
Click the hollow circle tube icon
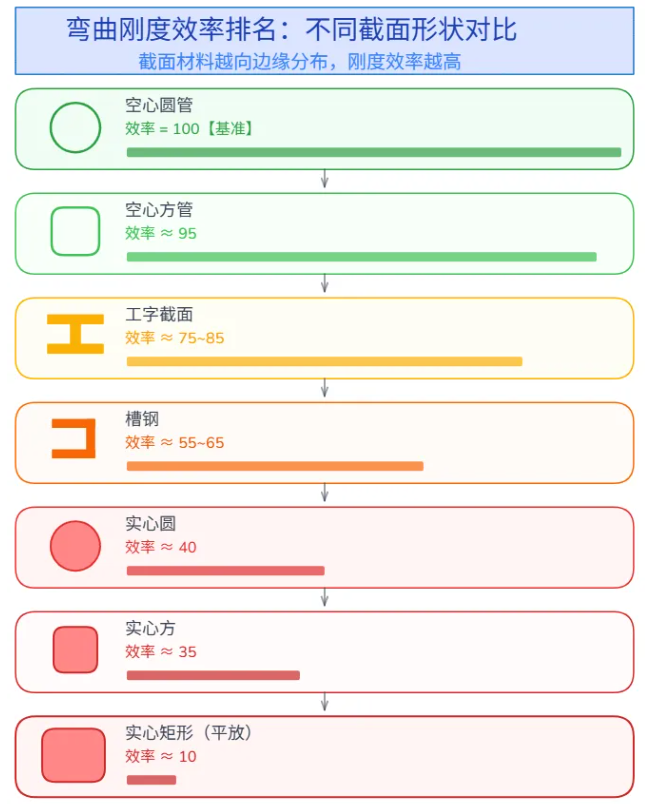(x=75, y=128)
